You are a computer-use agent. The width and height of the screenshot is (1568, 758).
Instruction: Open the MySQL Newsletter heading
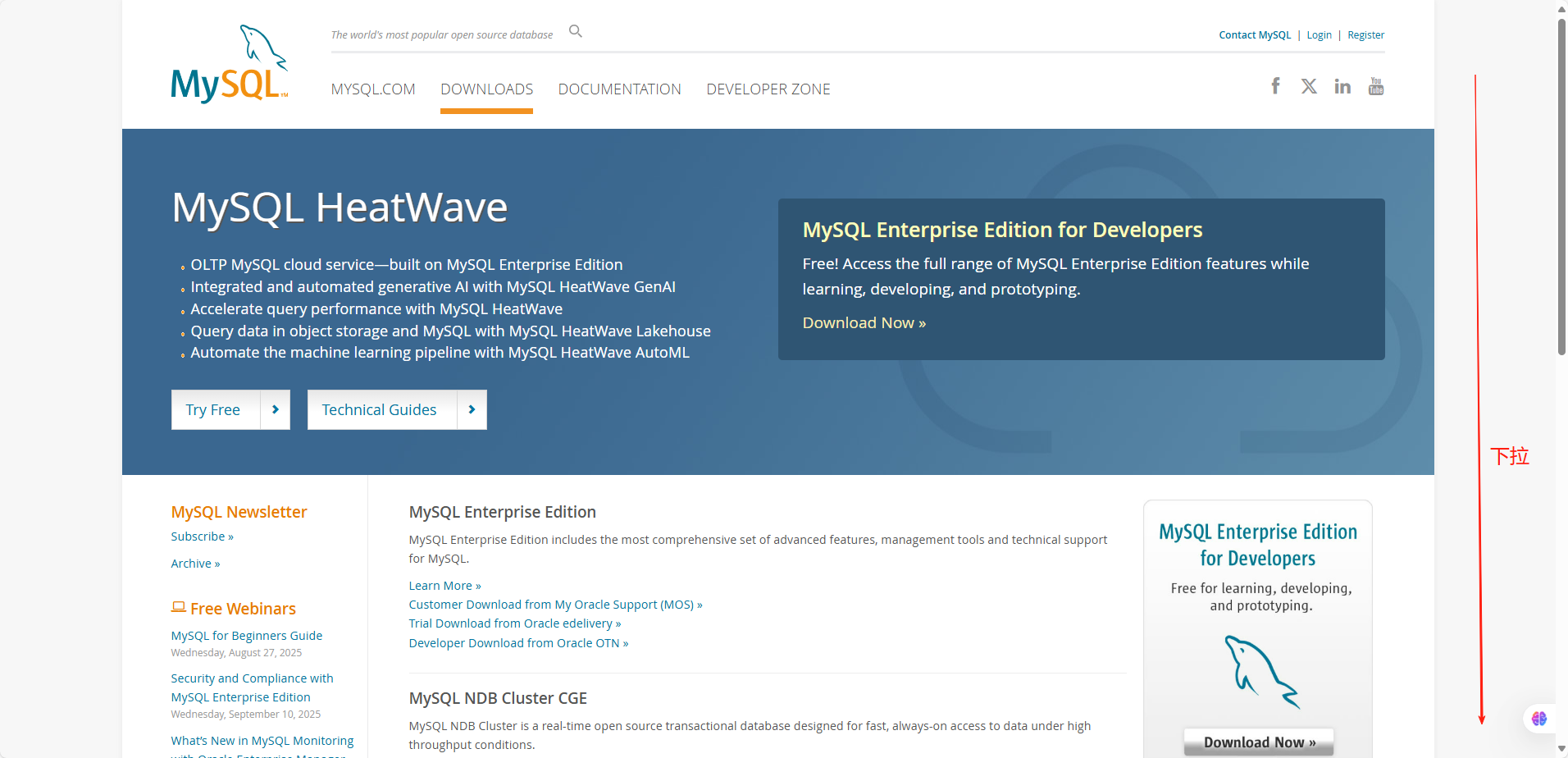point(239,512)
